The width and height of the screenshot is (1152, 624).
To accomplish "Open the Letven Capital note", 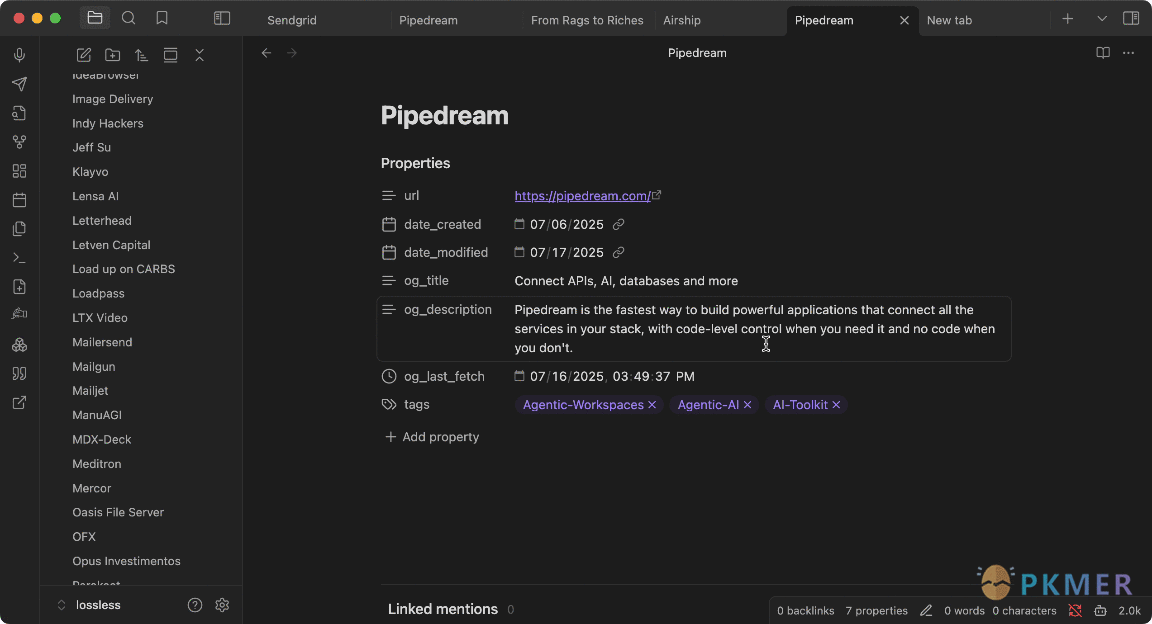I will coord(111,245).
